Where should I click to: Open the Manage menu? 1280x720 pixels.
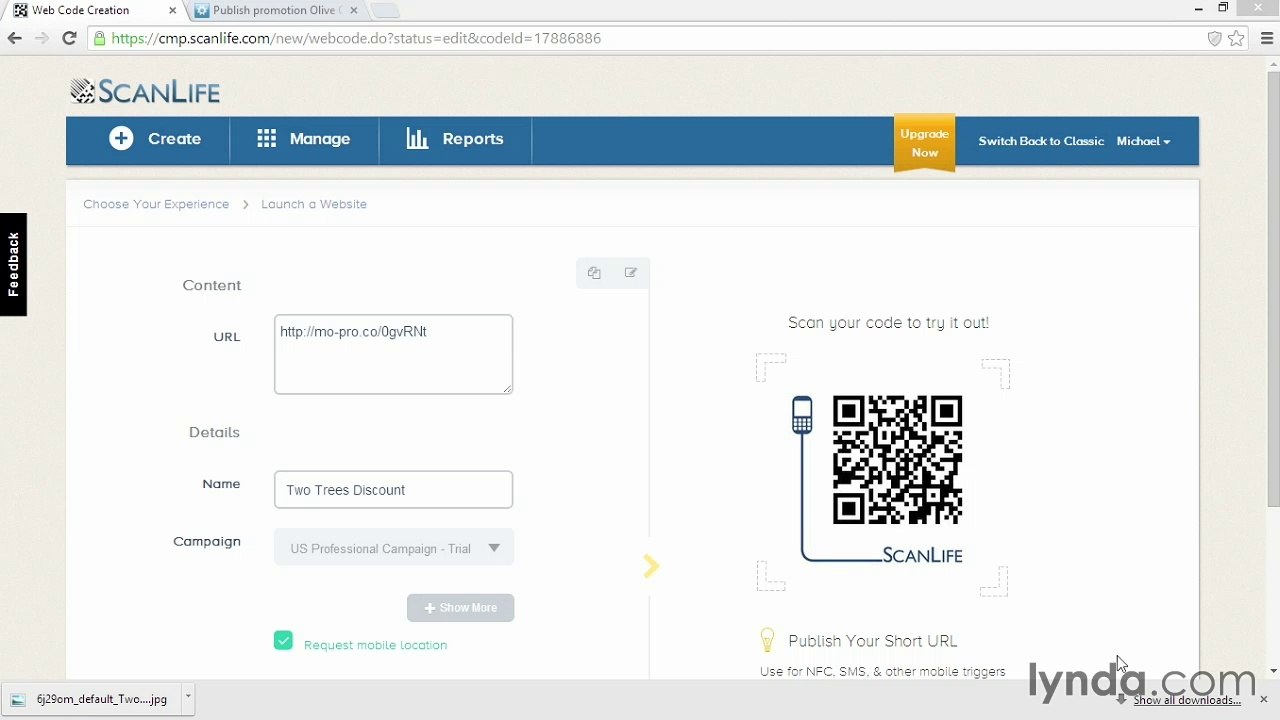(304, 139)
